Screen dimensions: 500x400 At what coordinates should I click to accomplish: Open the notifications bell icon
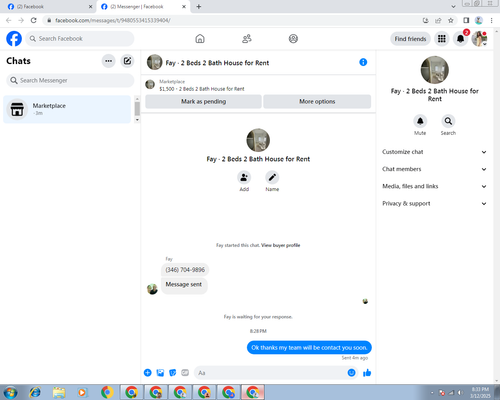460,39
